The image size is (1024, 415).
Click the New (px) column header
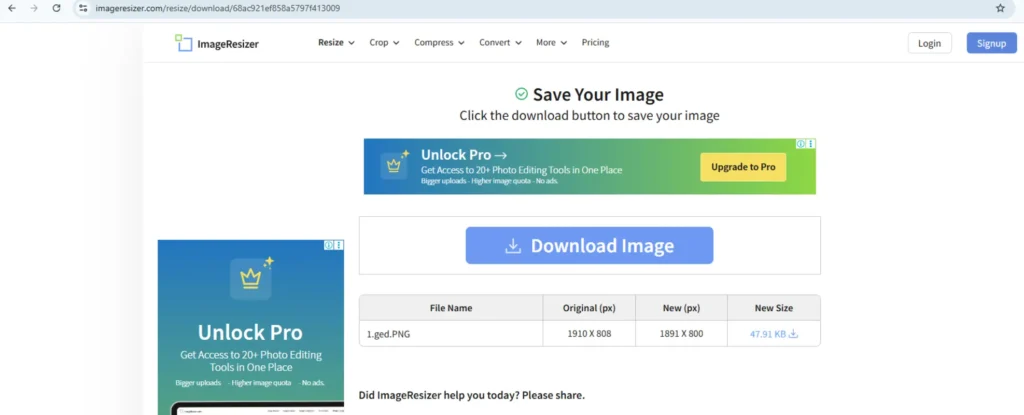click(681, 308)
